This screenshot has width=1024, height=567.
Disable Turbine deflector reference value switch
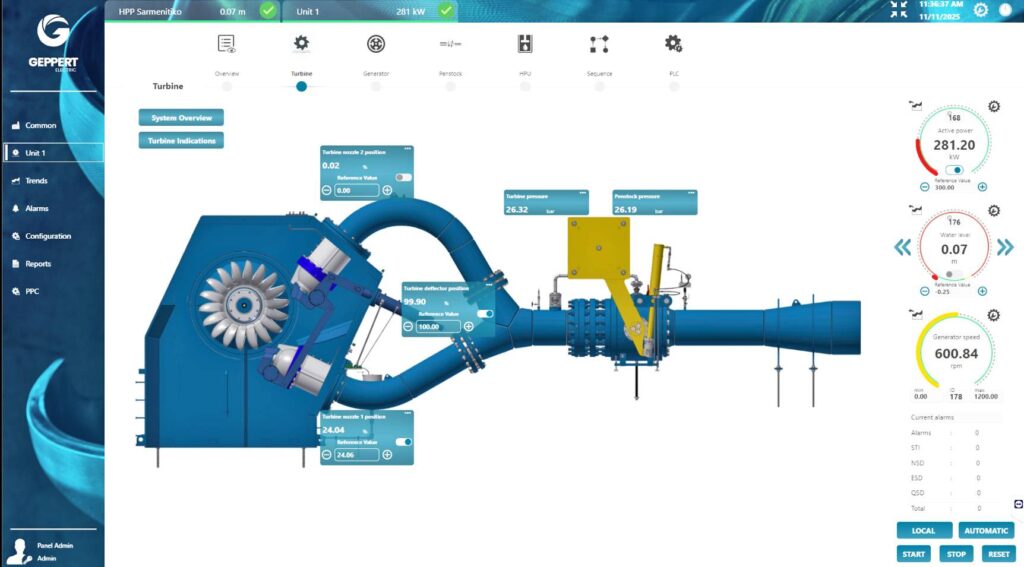tap(485, 313)
